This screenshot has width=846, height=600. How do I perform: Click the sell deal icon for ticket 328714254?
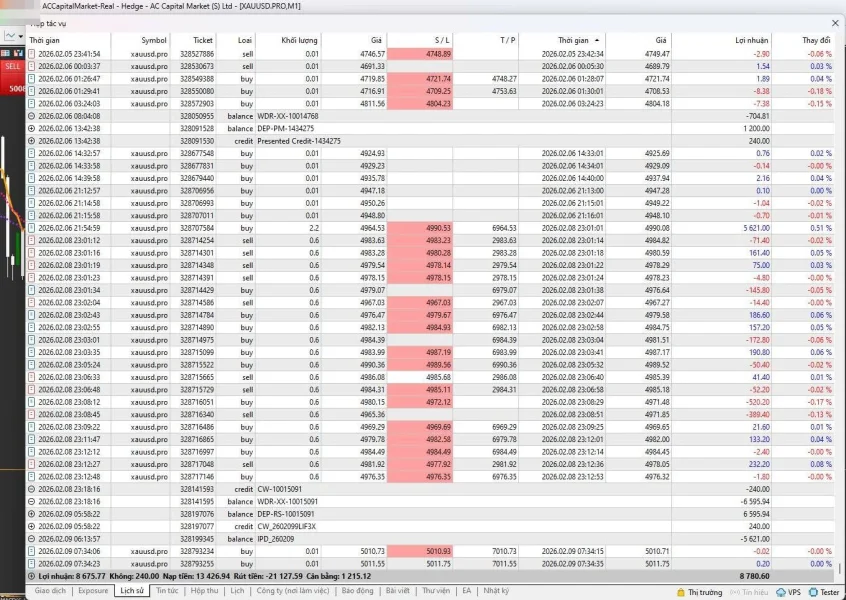[x=32, y=241]
